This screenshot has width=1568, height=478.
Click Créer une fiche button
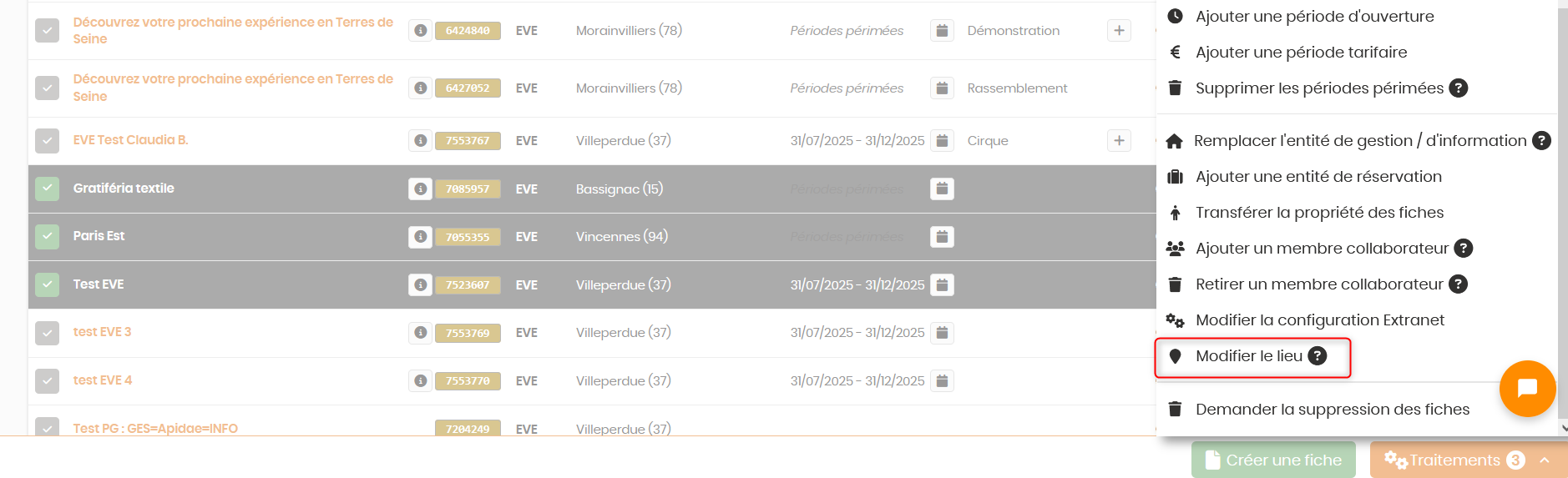[x=1273, y=460]
